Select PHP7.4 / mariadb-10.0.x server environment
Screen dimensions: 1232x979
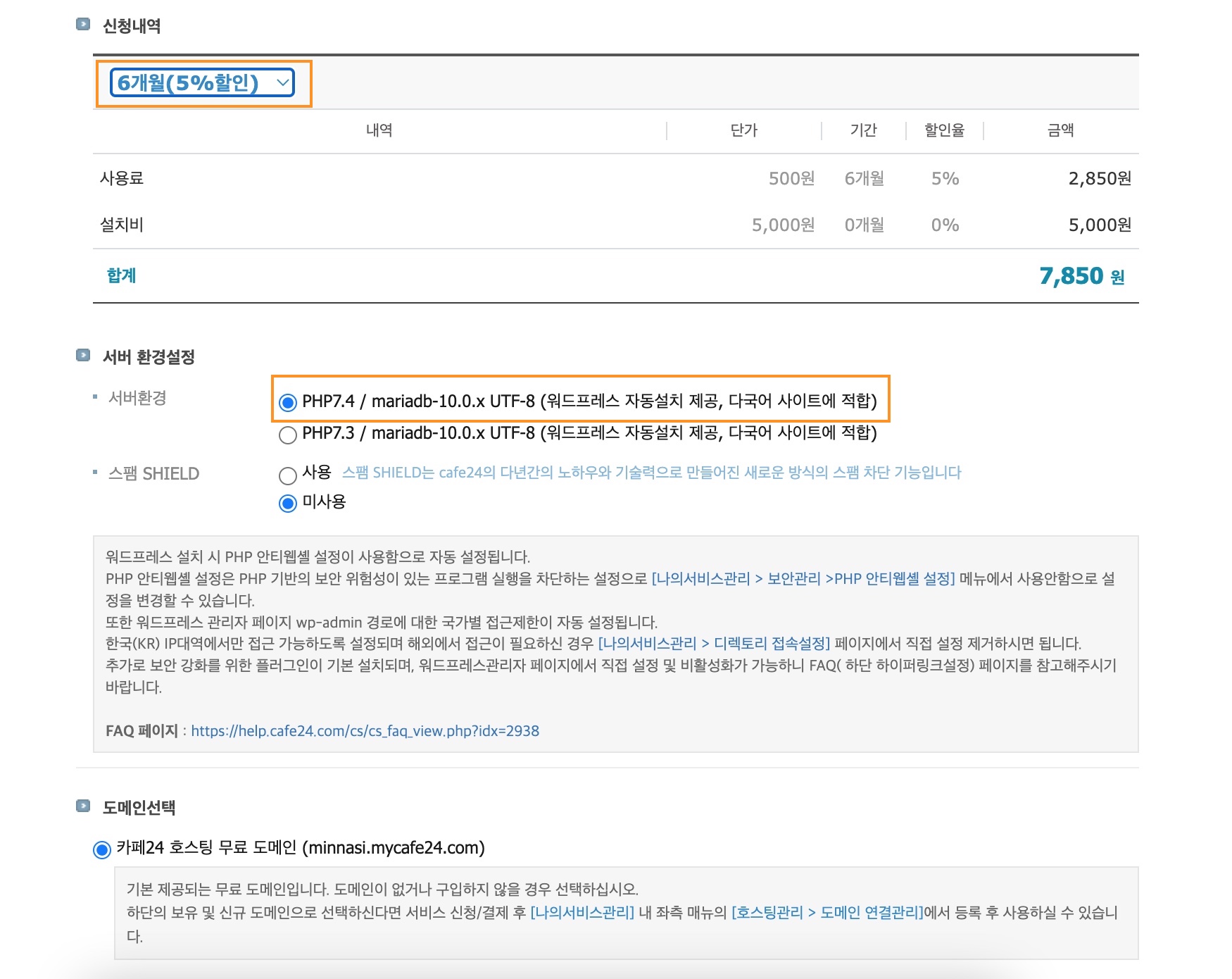click(287, 402)
